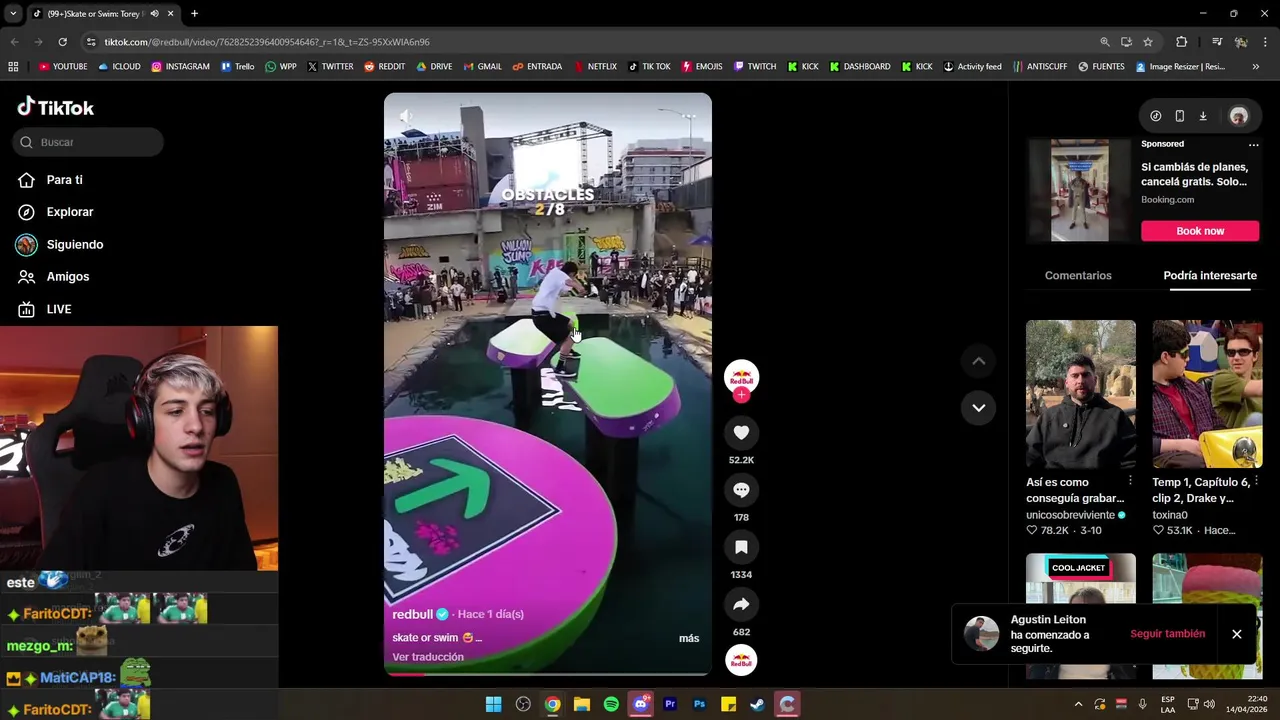Click the download app arrow icon
Screen dimensions: 1280x720
click(x=1203, y=116)
